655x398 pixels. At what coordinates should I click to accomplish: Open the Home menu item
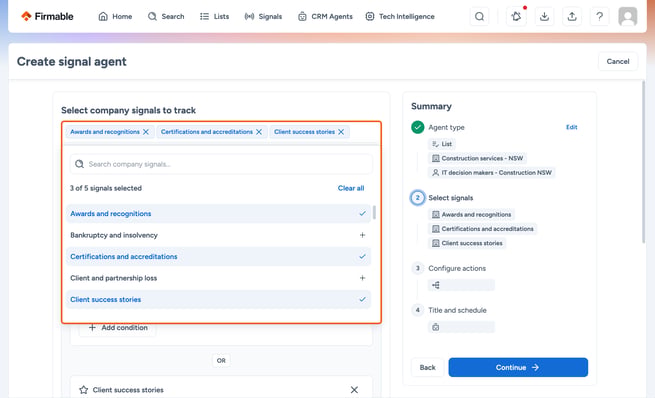(x=115, y=16)
